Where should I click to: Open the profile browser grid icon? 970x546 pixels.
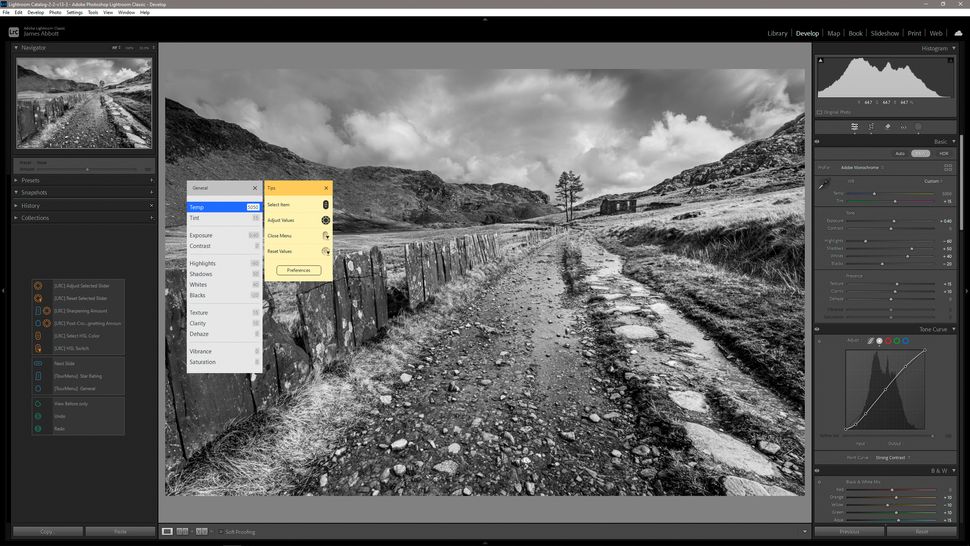[x=946, y=167]
